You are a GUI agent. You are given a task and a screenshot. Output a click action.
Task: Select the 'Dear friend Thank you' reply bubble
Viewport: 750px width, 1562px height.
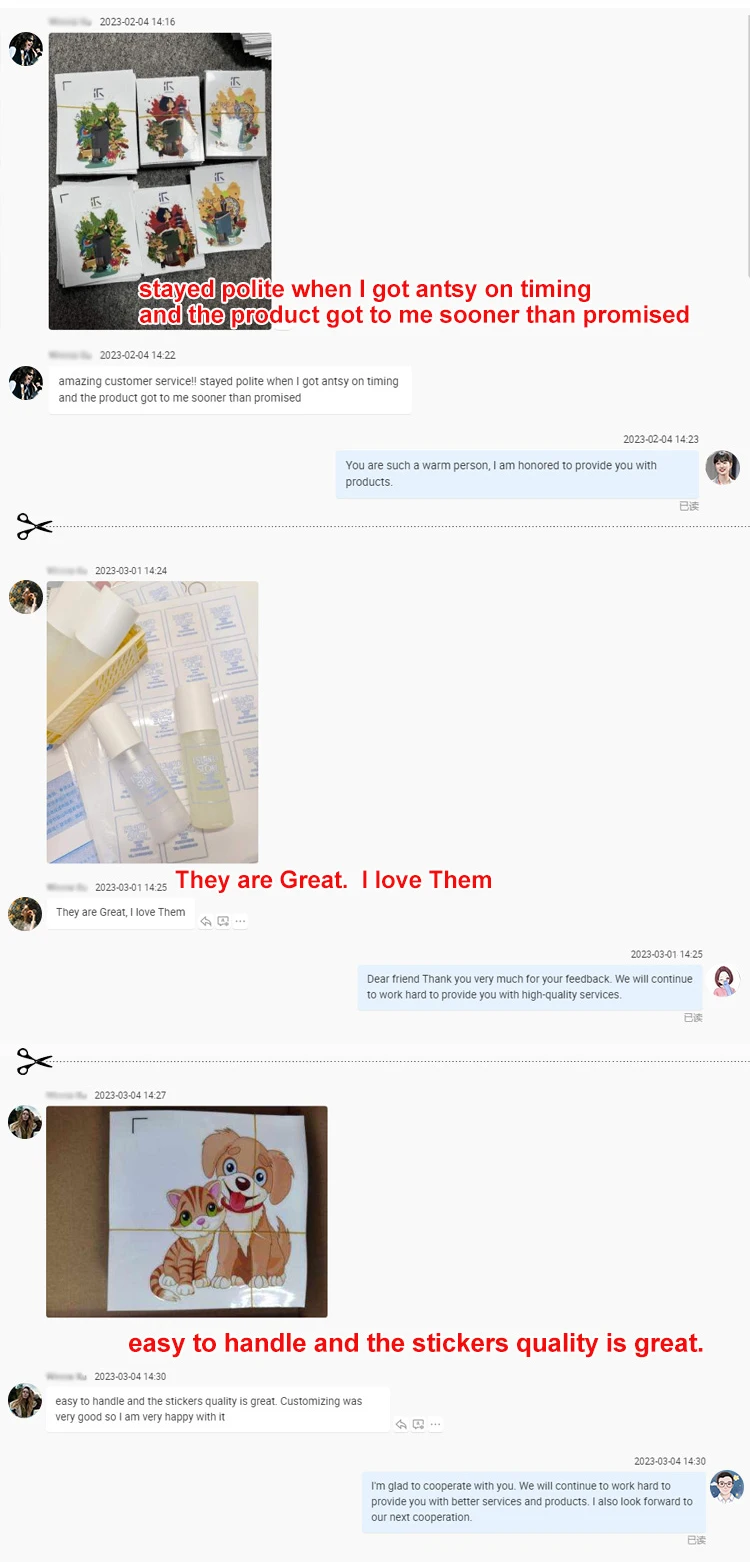pyautogui.click(x=530, y=987)
